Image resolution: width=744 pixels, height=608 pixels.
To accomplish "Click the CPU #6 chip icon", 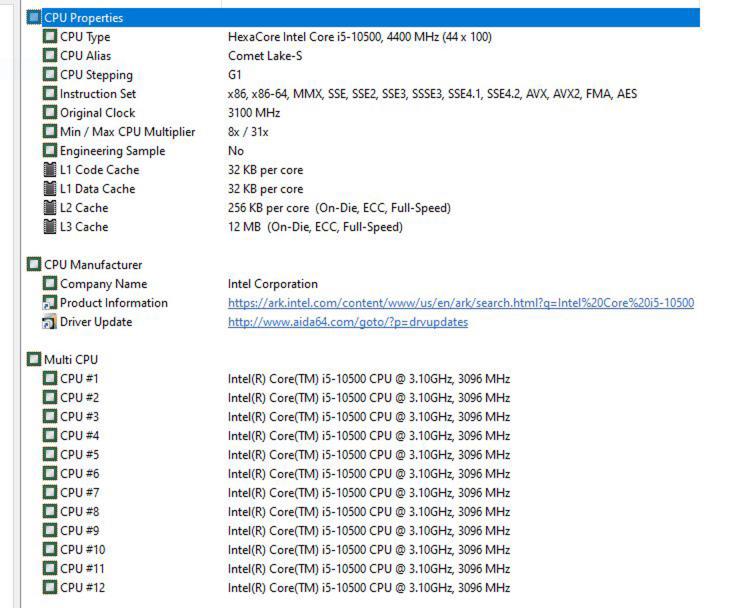I will tap(49, 473).
